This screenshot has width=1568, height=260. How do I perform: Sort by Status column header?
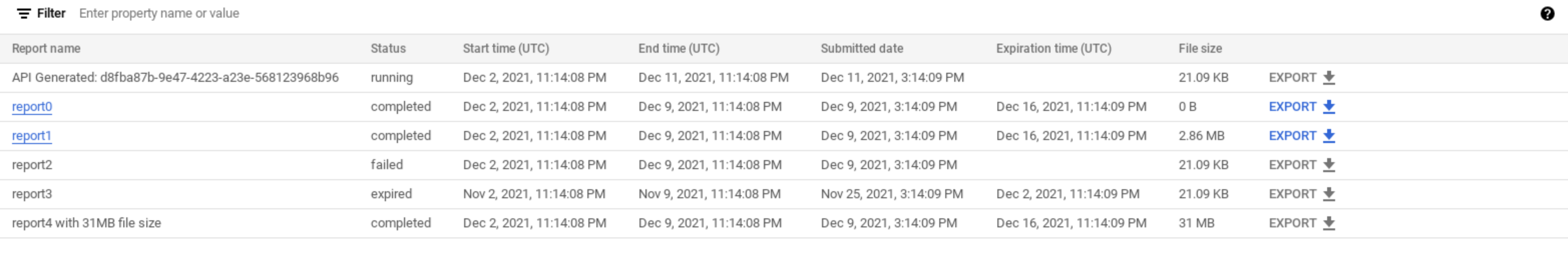388,48
